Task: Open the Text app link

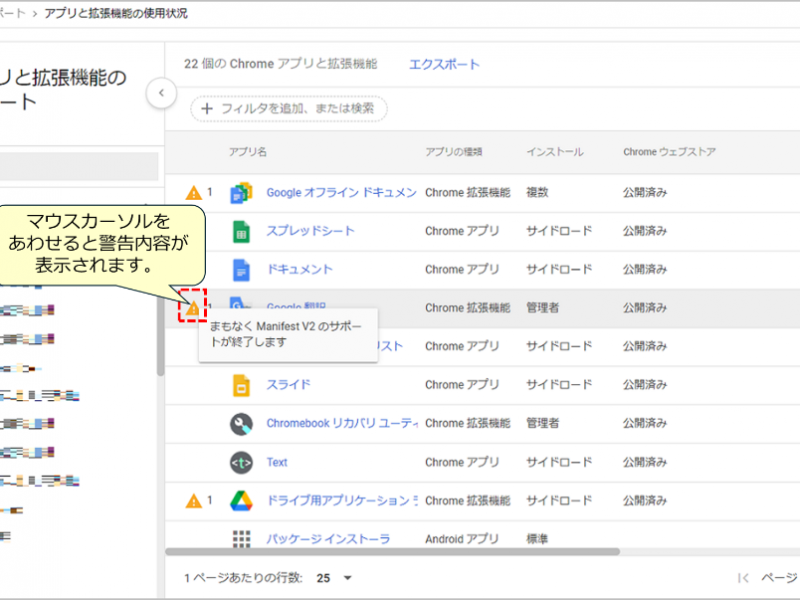Action: point(277,462)
